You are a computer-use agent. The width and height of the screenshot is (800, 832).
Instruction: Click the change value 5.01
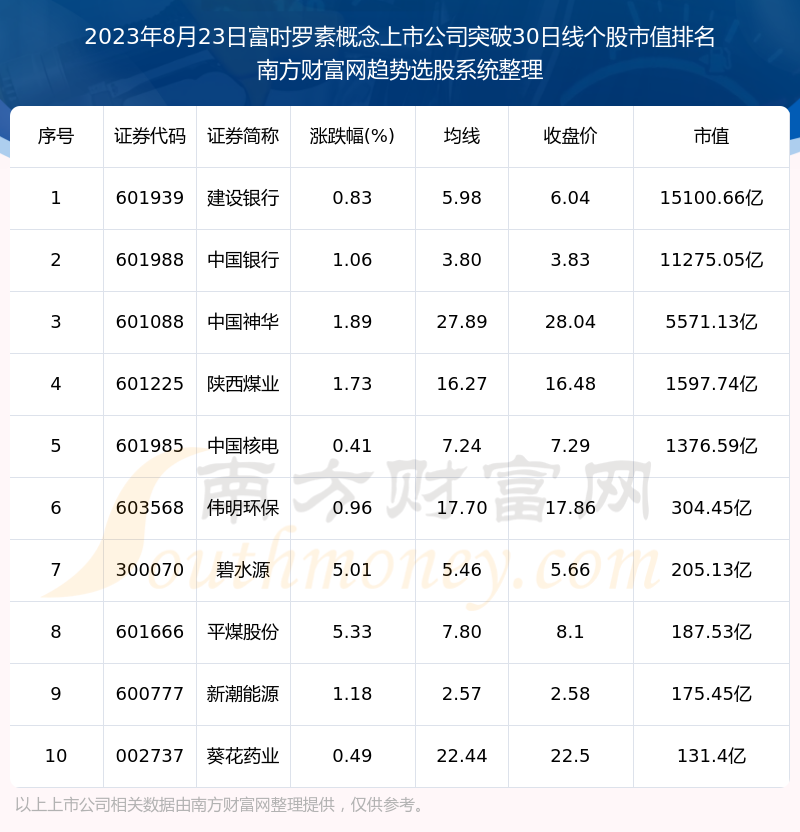(x=352, y=570)
